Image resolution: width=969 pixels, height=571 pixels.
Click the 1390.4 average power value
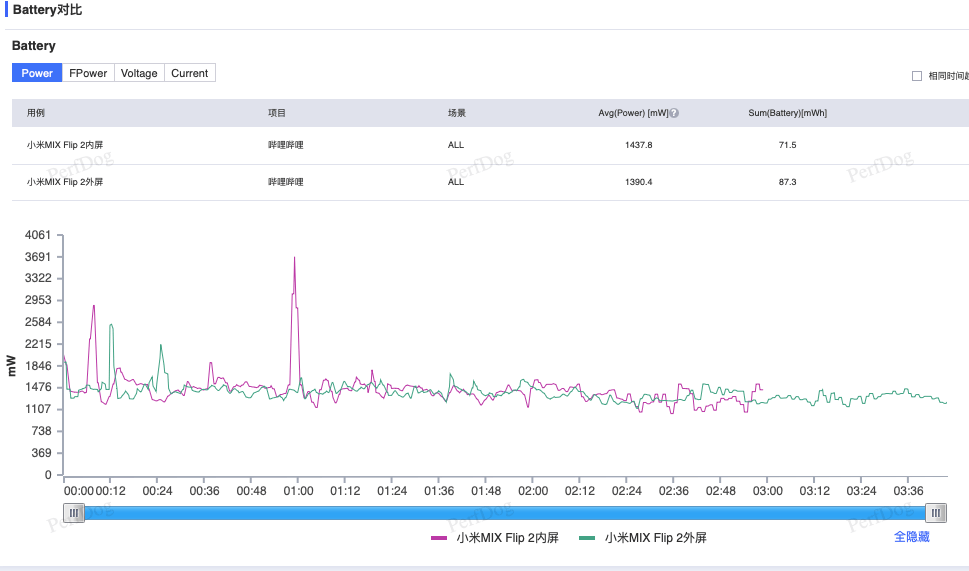pyautogui.click(x=638, y=182)
